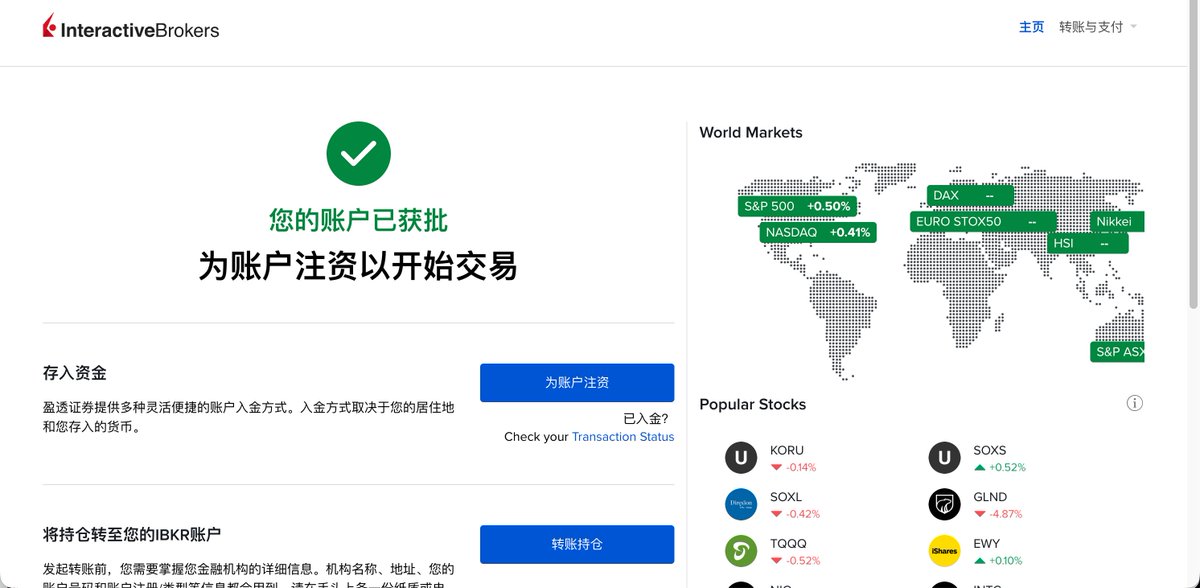1200x588 pixels.
Task: Click the GLND stock icon
Action: 944,504
